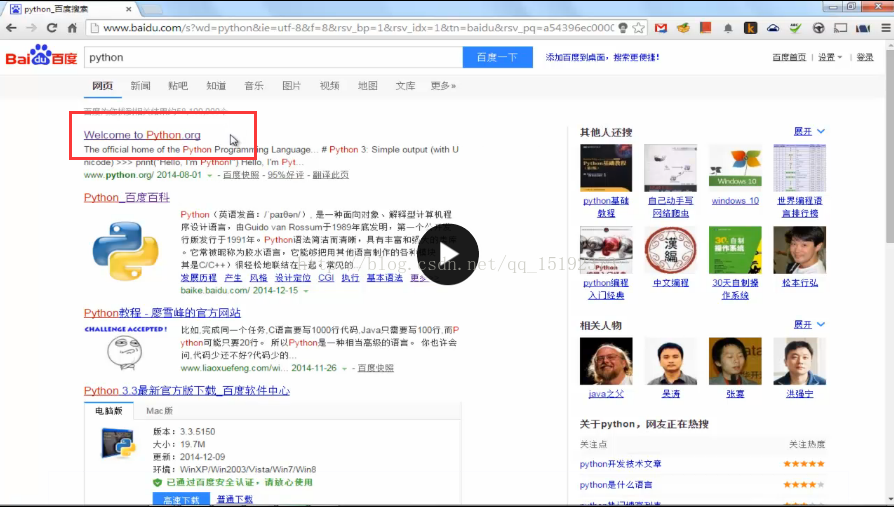Open the 文库 tab
Screen dimensions: 894x507
405,86
